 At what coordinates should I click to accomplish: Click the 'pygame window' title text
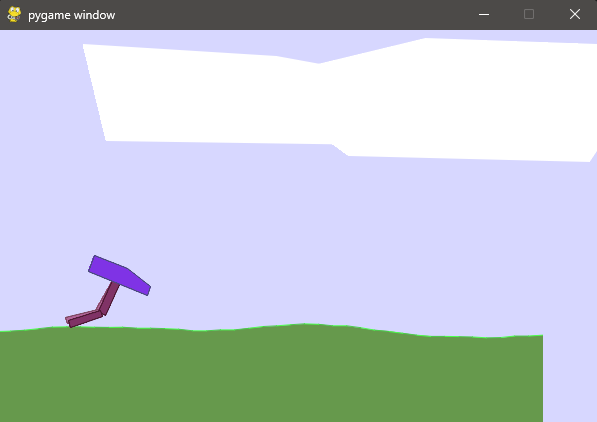(72, 15)
